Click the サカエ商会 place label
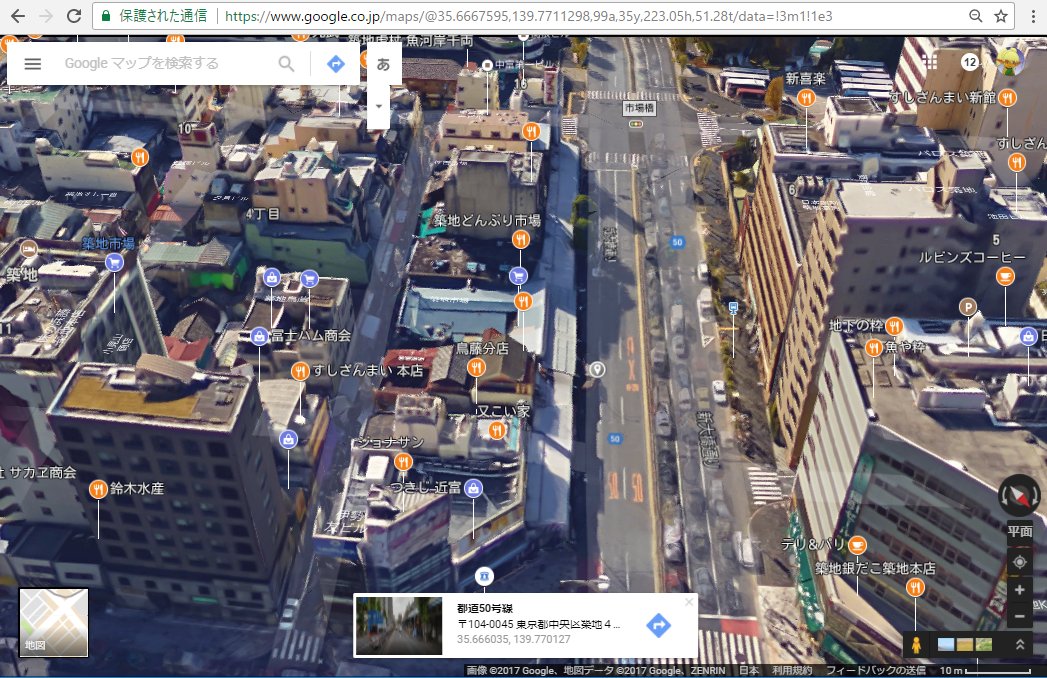The width and height of the screenshot is (1047, 678). point(41,472)
